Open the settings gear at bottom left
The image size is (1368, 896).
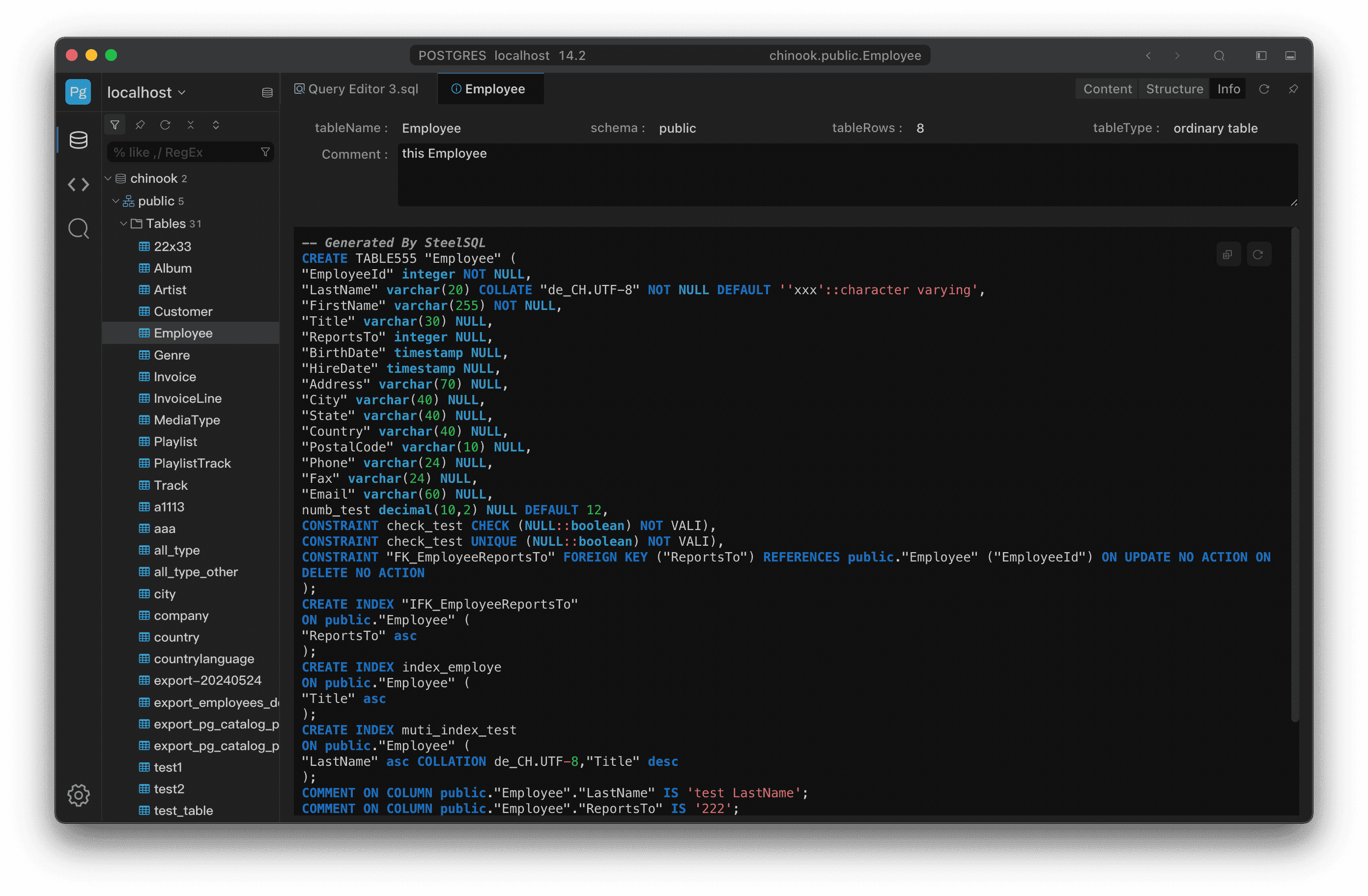click(78, 795)
